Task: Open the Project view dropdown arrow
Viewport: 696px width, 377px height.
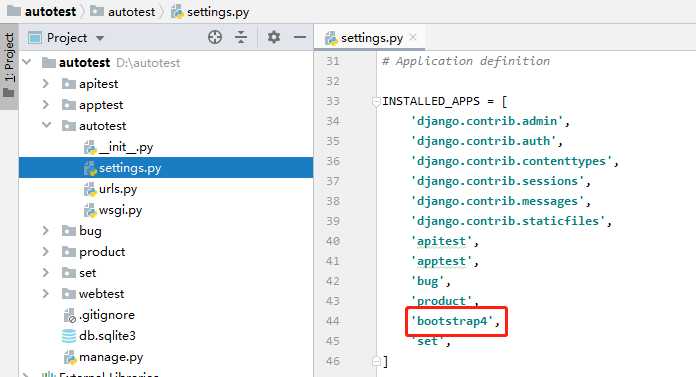Action: click(x=100, y=39)
